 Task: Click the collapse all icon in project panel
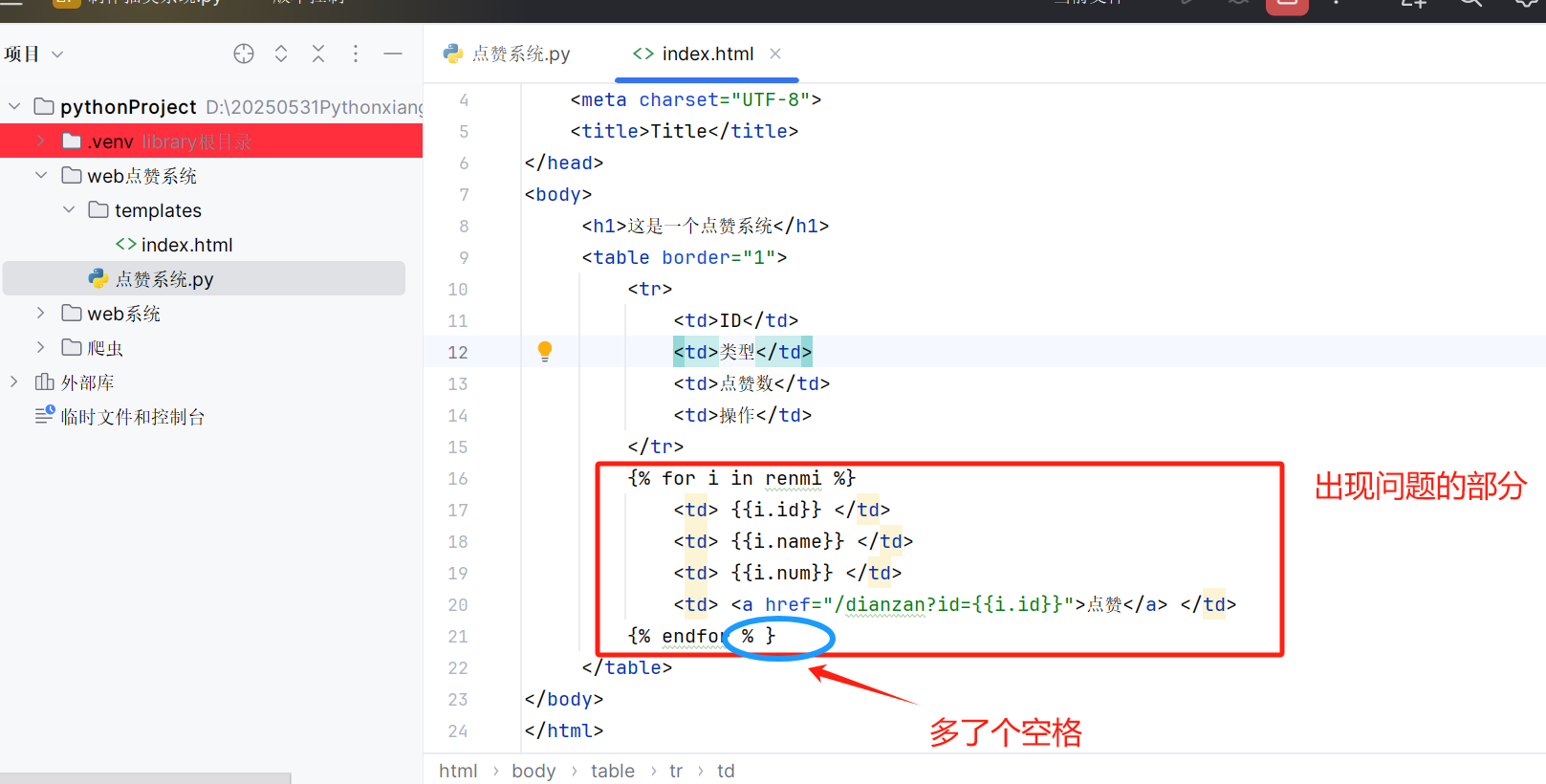(318, 54)
